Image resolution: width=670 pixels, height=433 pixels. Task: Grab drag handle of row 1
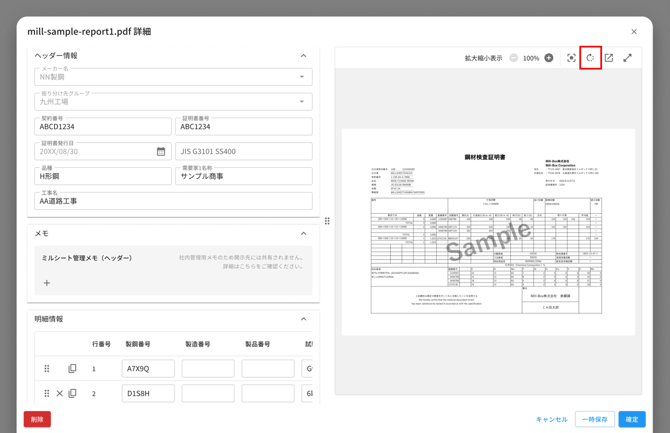click(47, 368)
